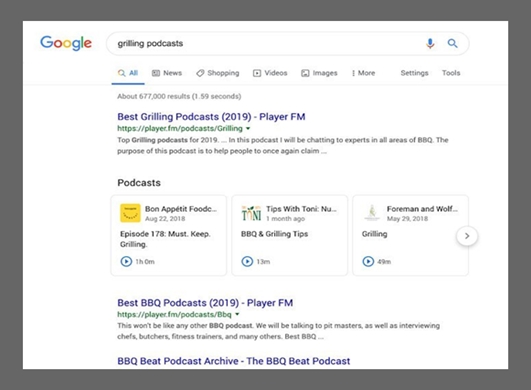Switch to the Videos tab
This screenshot has width=531, height=390.
pos(270,73)
